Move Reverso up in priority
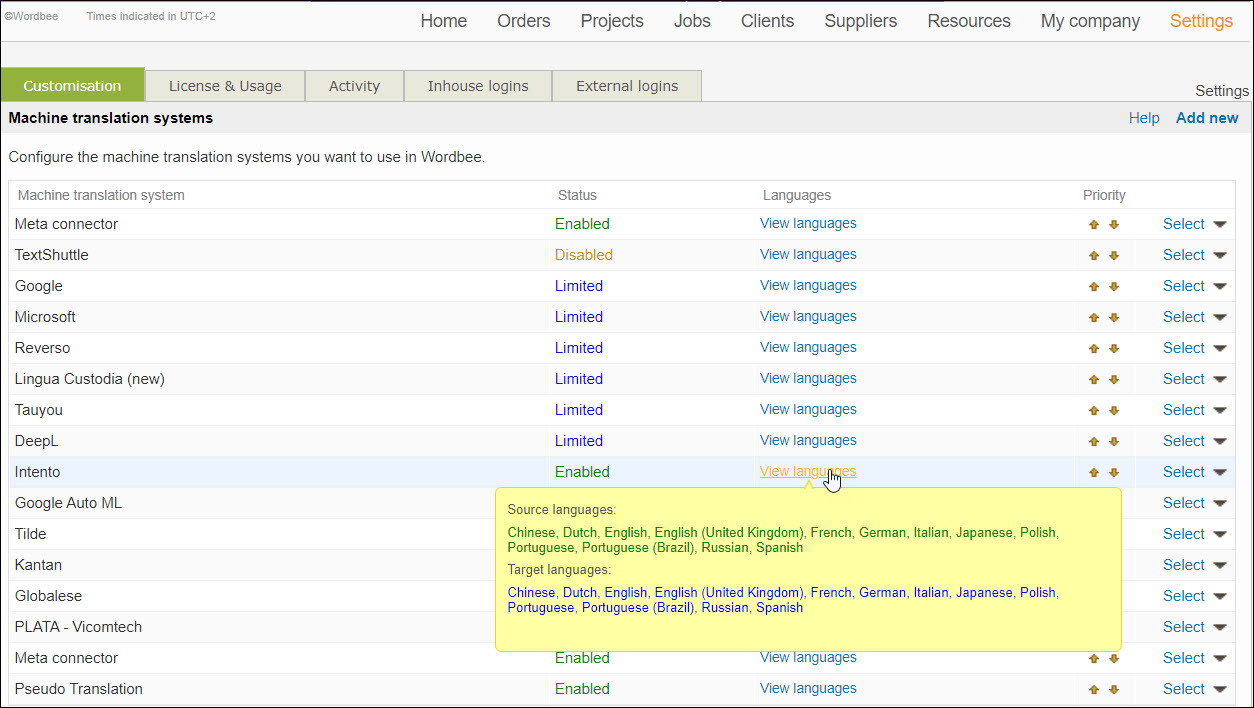The height and width of the screenshot is (708, 1254). pyautogui.click(x=1093, y=348)
